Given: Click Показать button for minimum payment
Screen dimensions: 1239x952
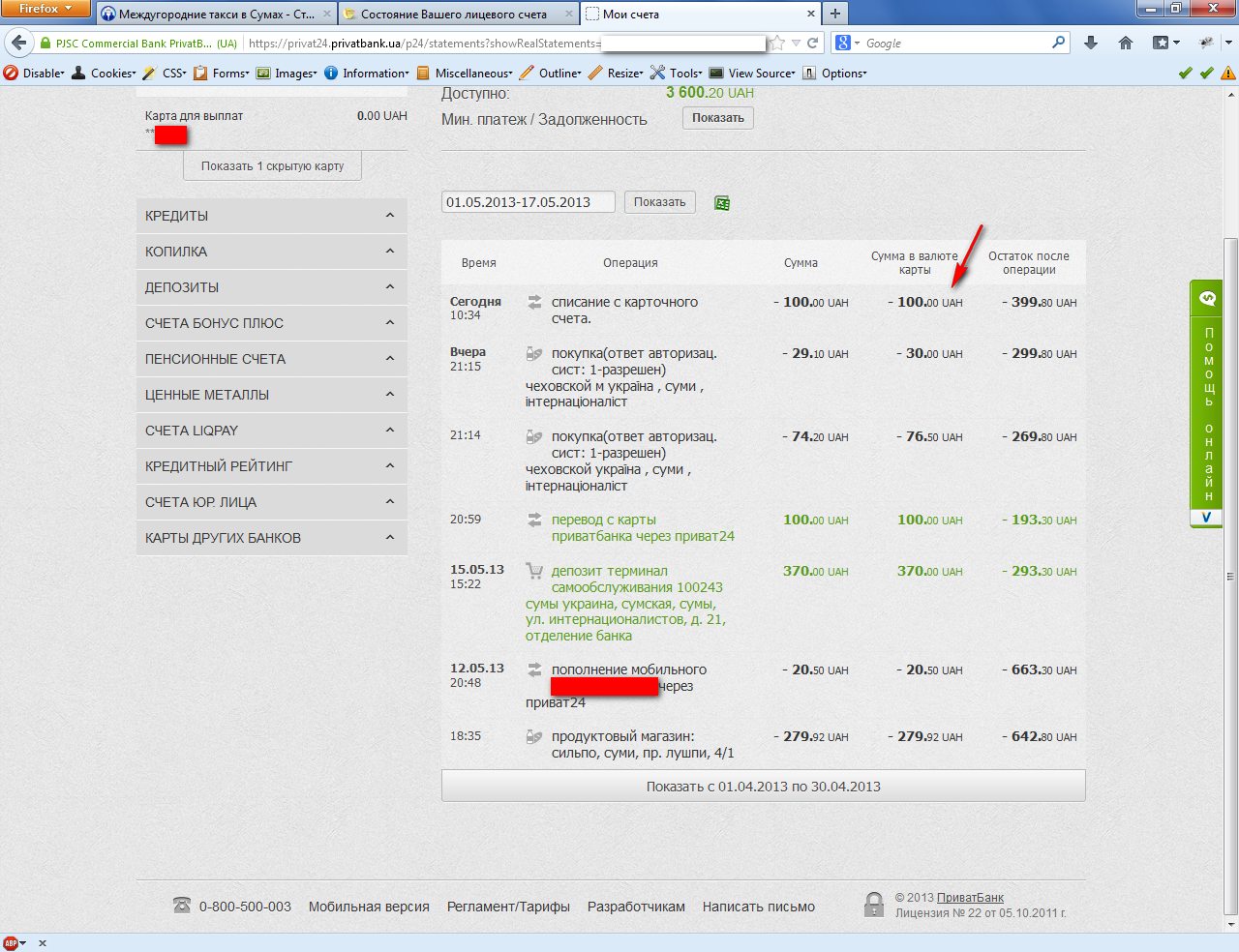Looking at the screenshot, I should click(x=717, y=118).
